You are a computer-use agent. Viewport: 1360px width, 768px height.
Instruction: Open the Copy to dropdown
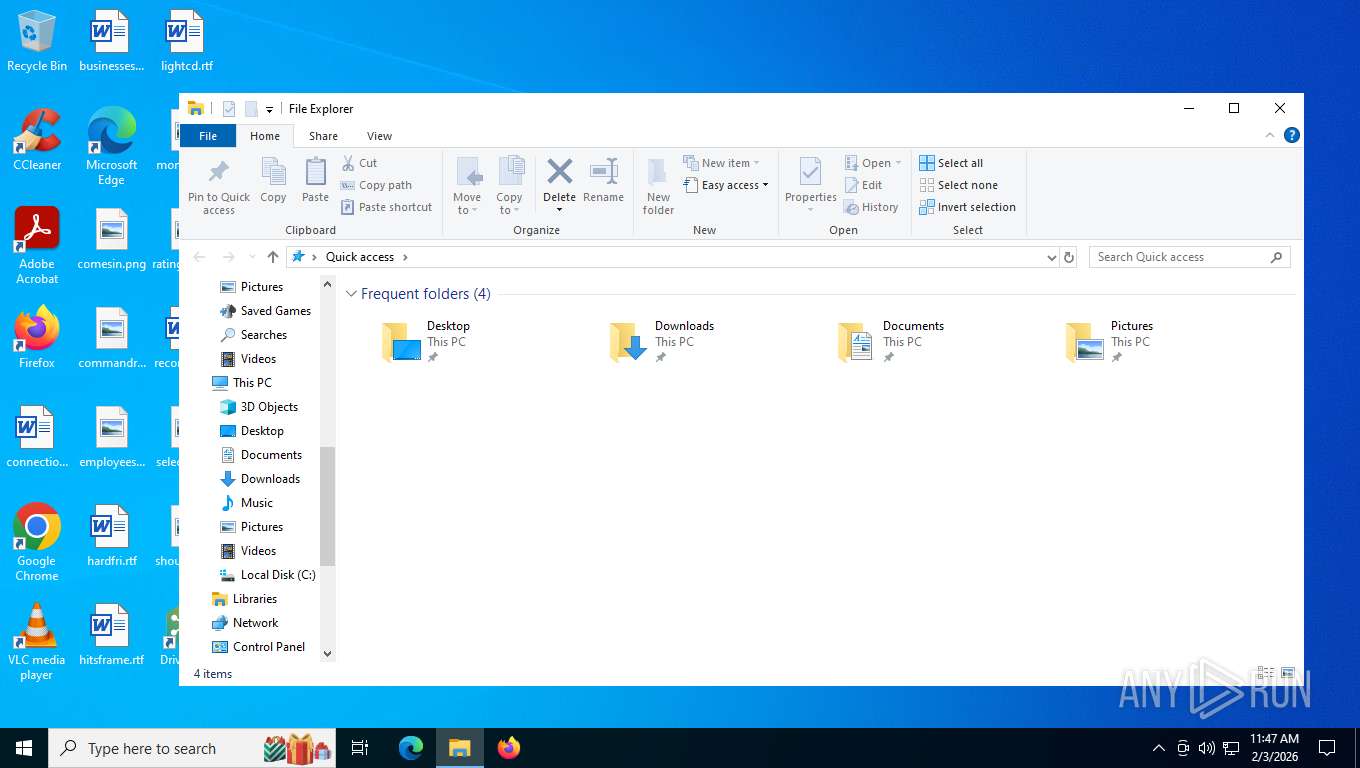510,186
